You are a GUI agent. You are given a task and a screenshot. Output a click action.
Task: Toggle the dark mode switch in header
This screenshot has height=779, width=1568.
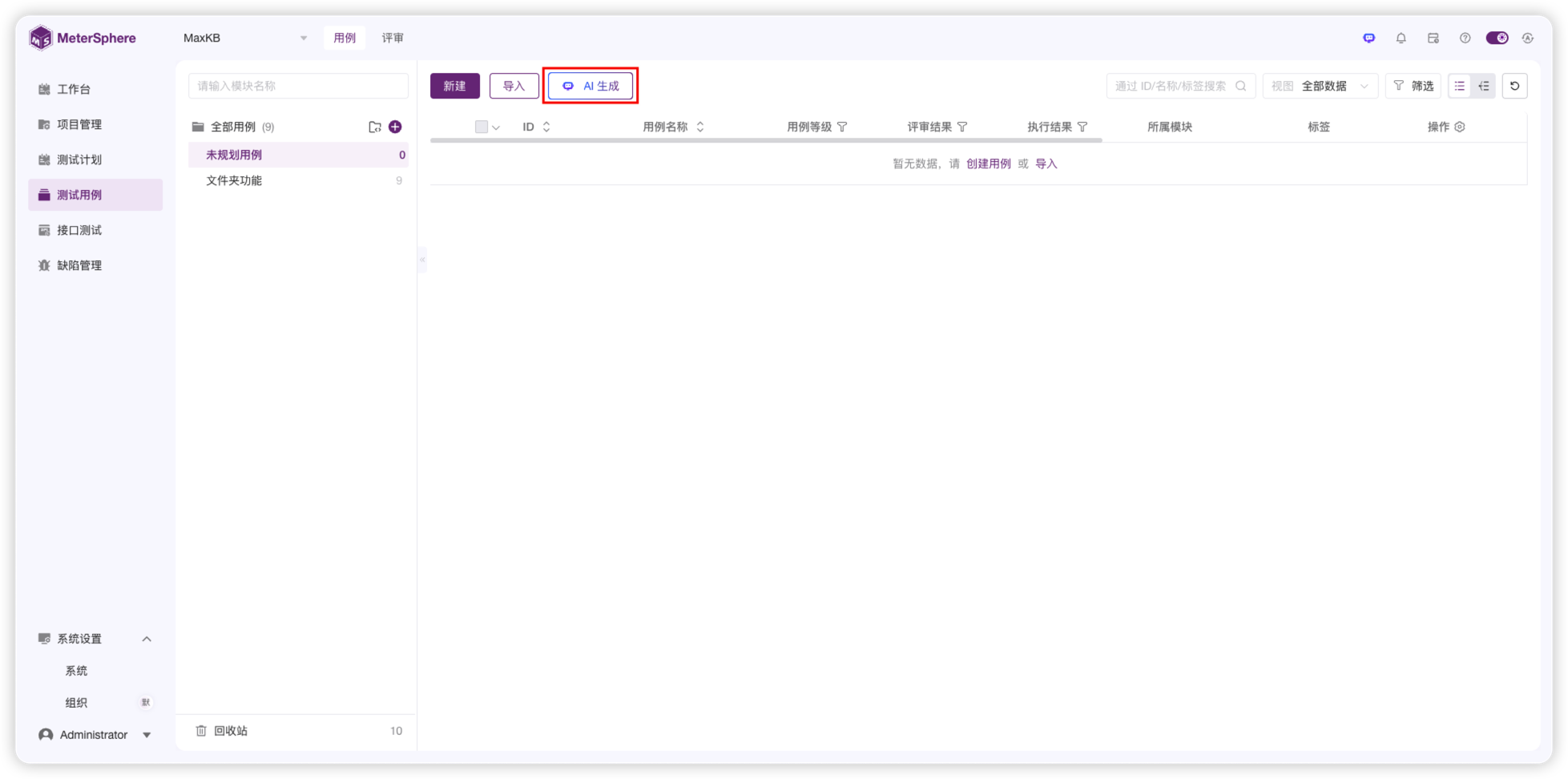click(1497, 38)
